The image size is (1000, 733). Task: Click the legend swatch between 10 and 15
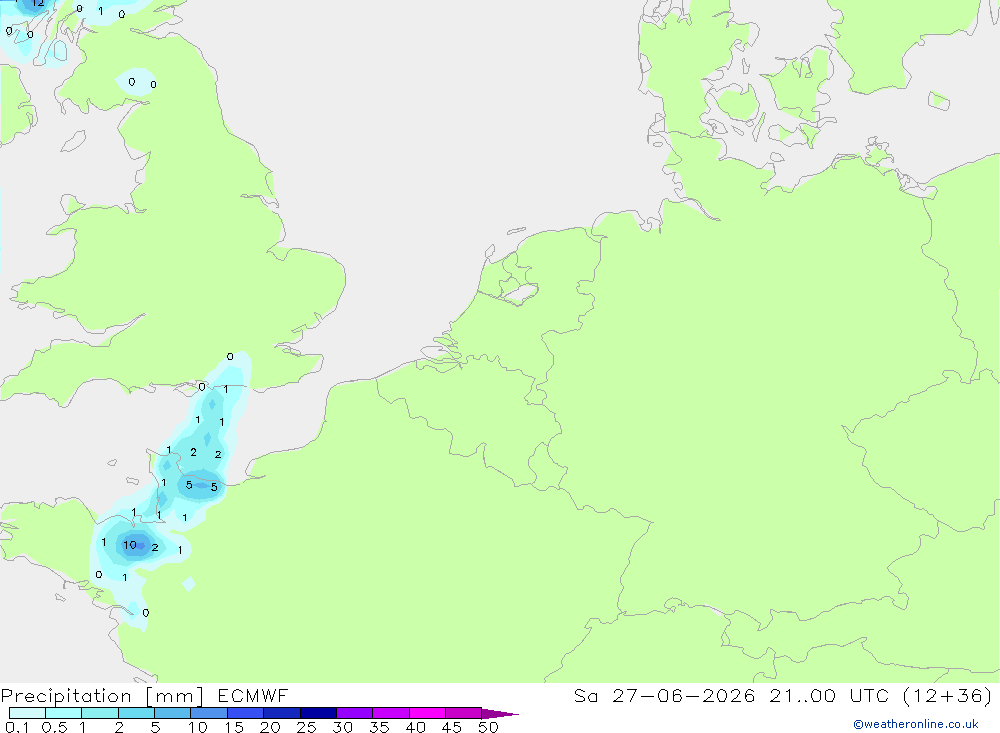pyautogui.click(x=209, y=713)
